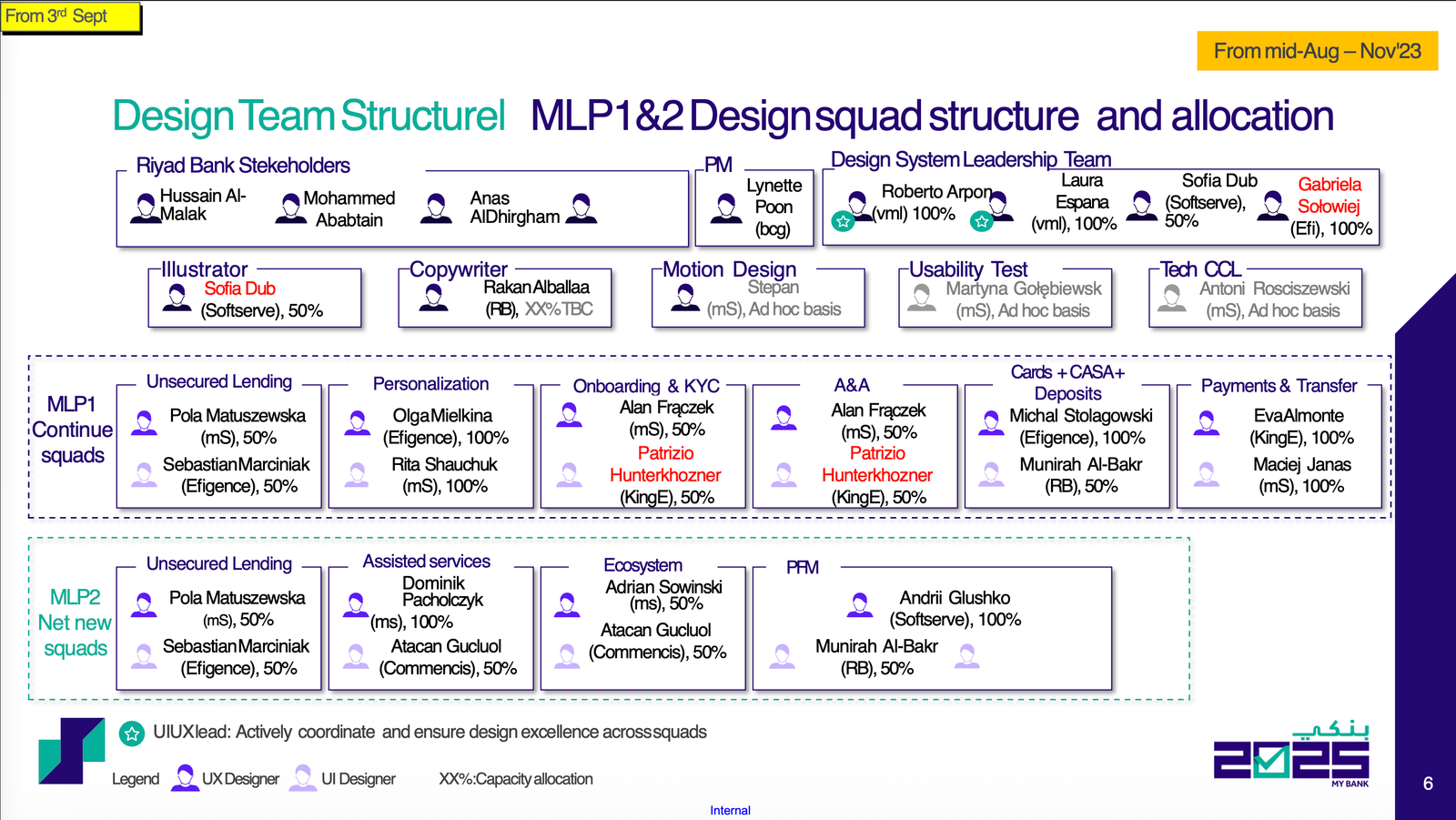Select the Usability Test avatar beside Martyna Gołębiewsk
The width and height of the screenshot is (1456, 820).
coord(922,297)
